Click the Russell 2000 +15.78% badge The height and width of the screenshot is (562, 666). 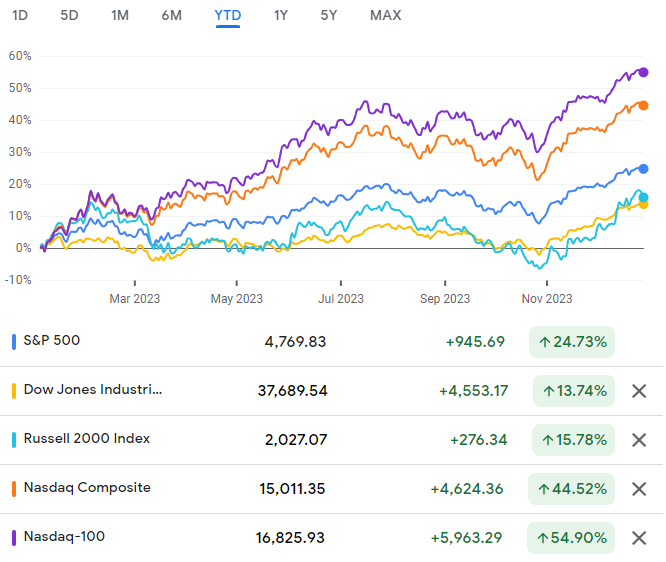point(573,440)
